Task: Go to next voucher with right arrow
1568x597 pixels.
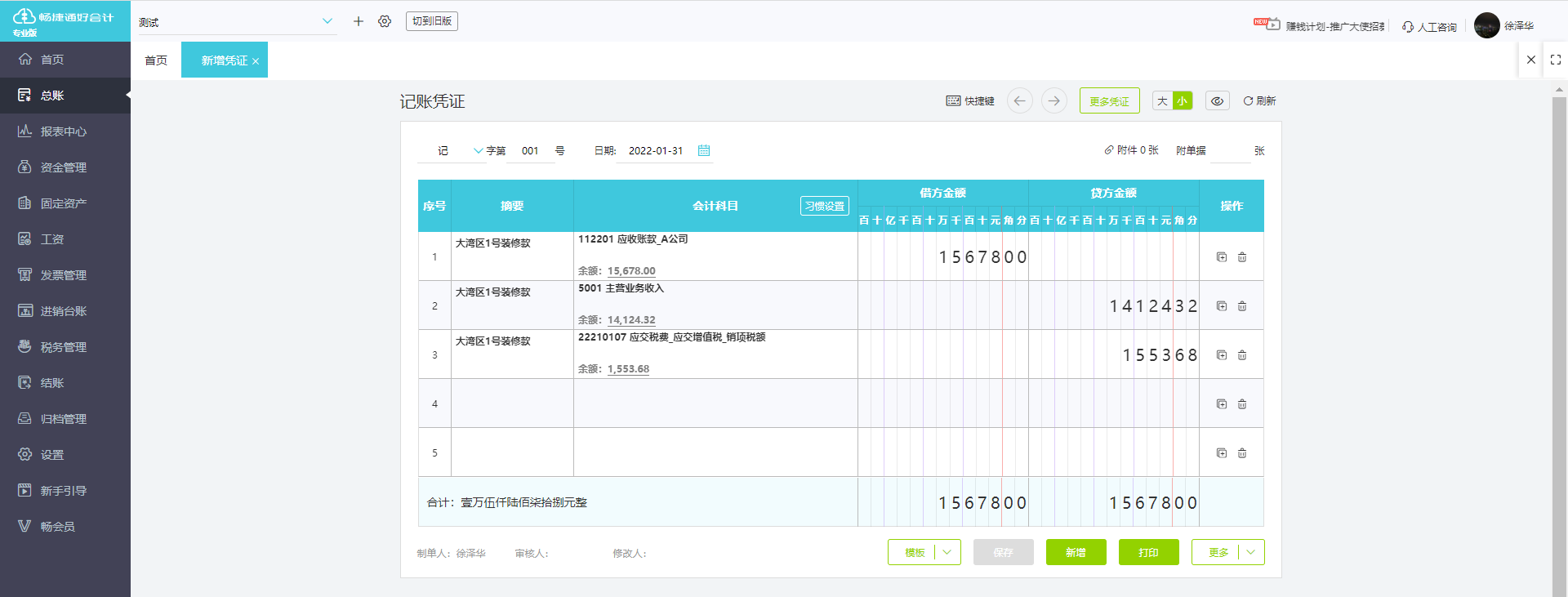Action: pyautogui.click(x=1054, y=100)
